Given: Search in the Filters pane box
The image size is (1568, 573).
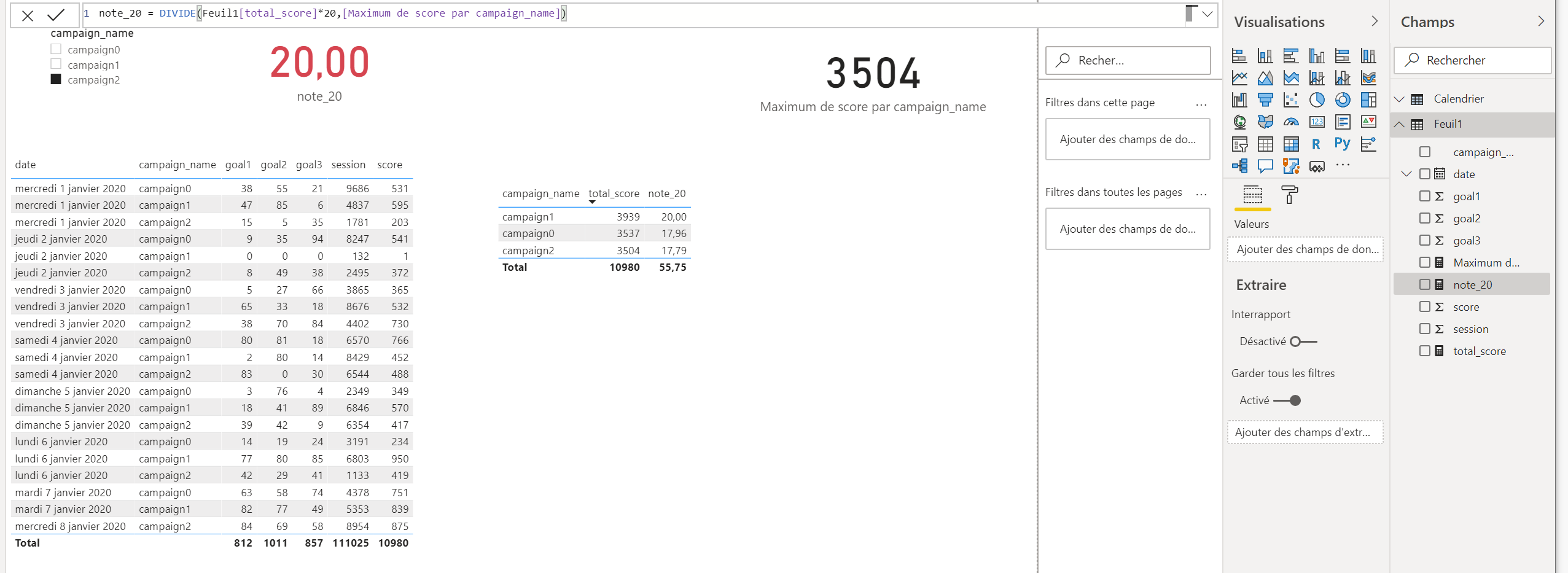Looking at the screenshot, I should [1128, 60].
